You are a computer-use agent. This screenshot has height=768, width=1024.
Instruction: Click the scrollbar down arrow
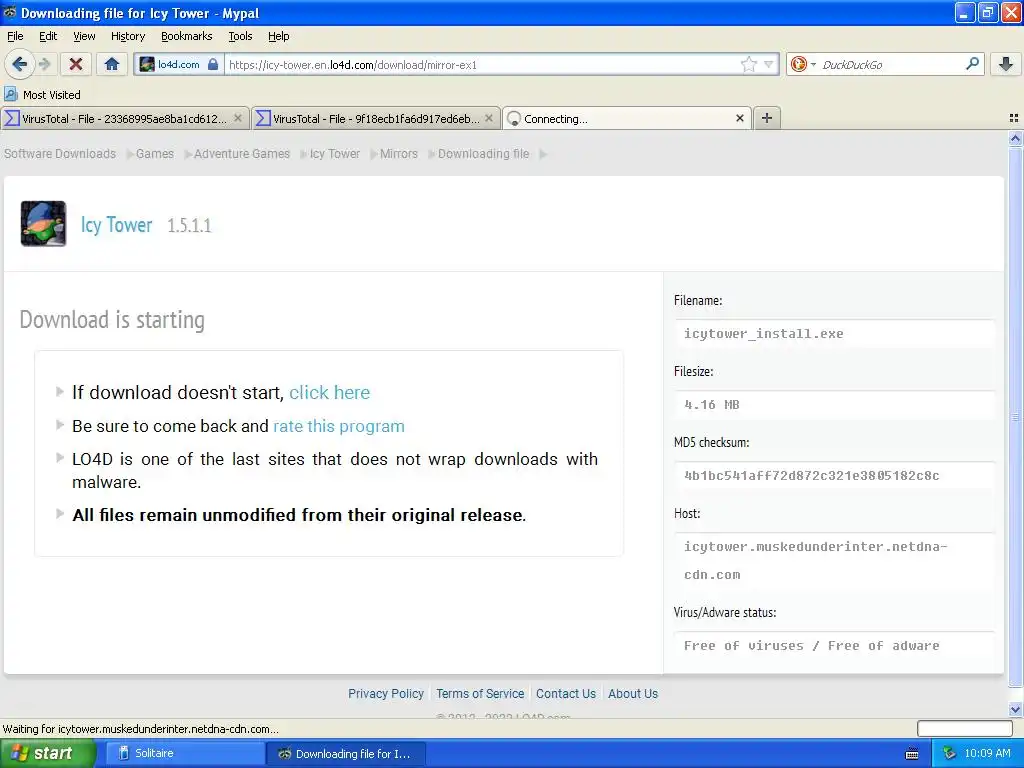point(1015,709)
